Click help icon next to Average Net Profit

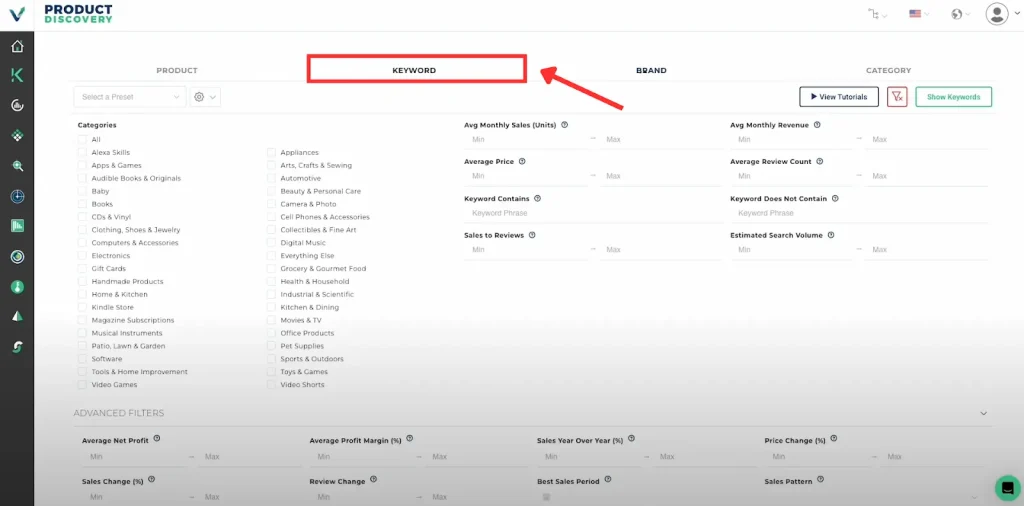coord(157,439)
